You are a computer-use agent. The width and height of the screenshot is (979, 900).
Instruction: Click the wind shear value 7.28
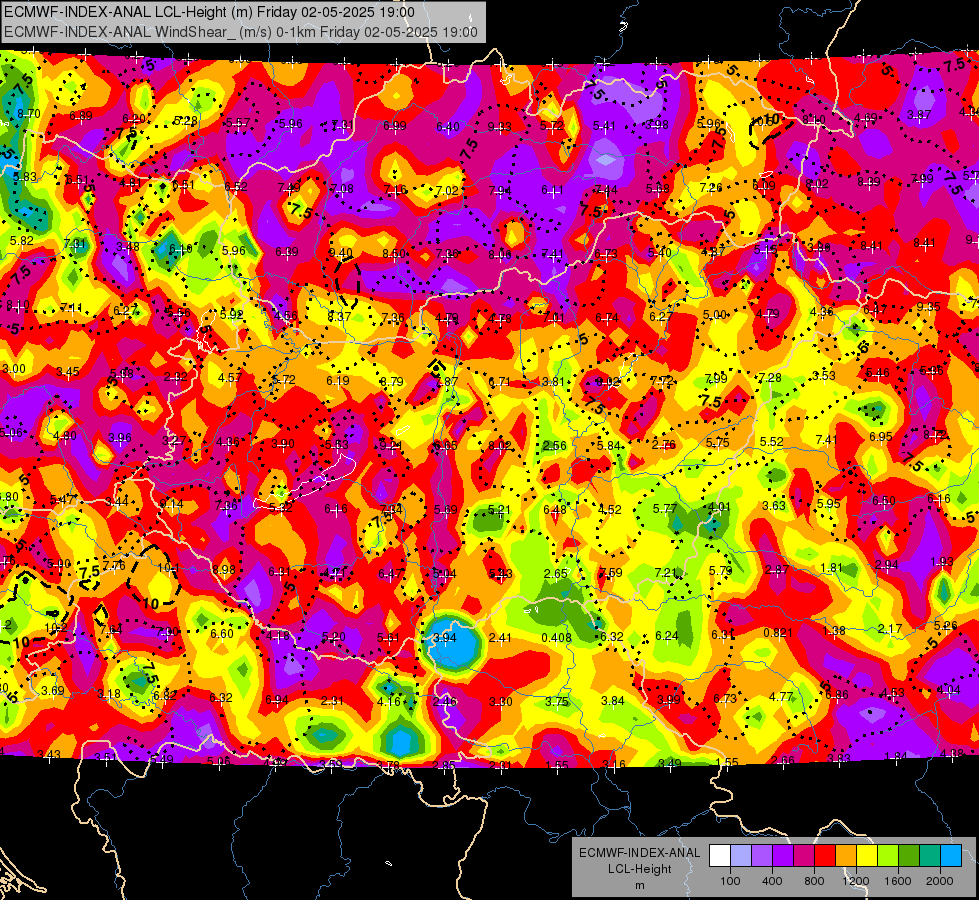[769, 378]
